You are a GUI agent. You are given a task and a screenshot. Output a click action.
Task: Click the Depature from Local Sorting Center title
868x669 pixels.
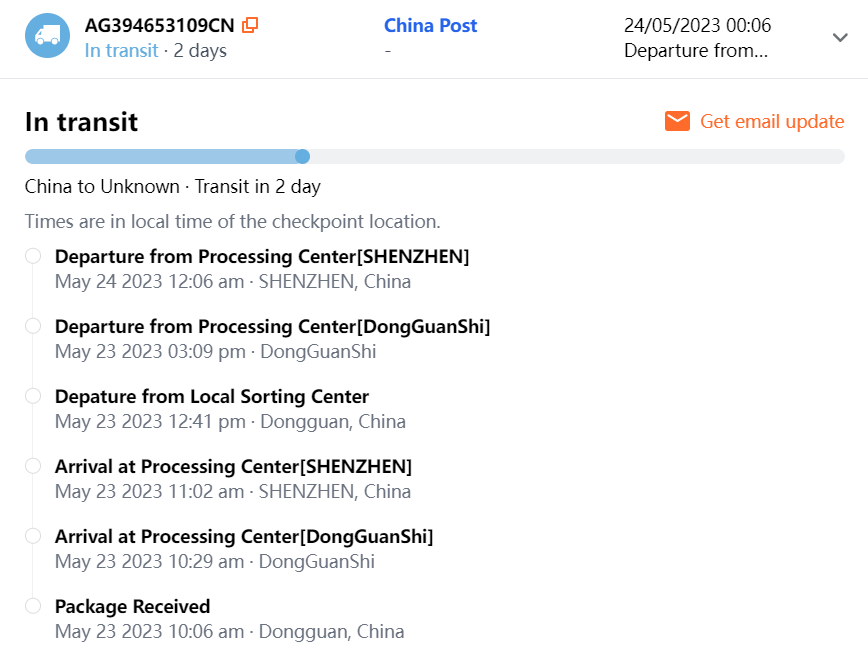(211, 396)
